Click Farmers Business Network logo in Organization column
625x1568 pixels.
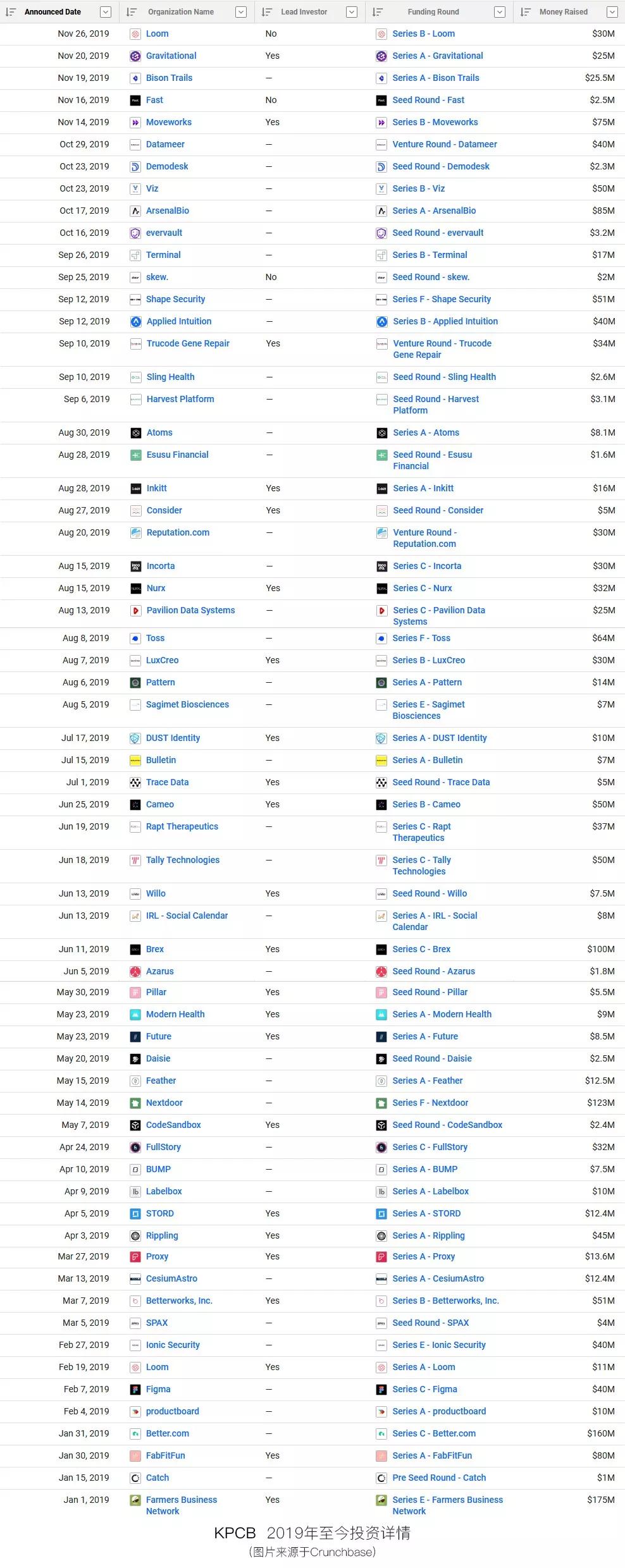click(135, 1500)
